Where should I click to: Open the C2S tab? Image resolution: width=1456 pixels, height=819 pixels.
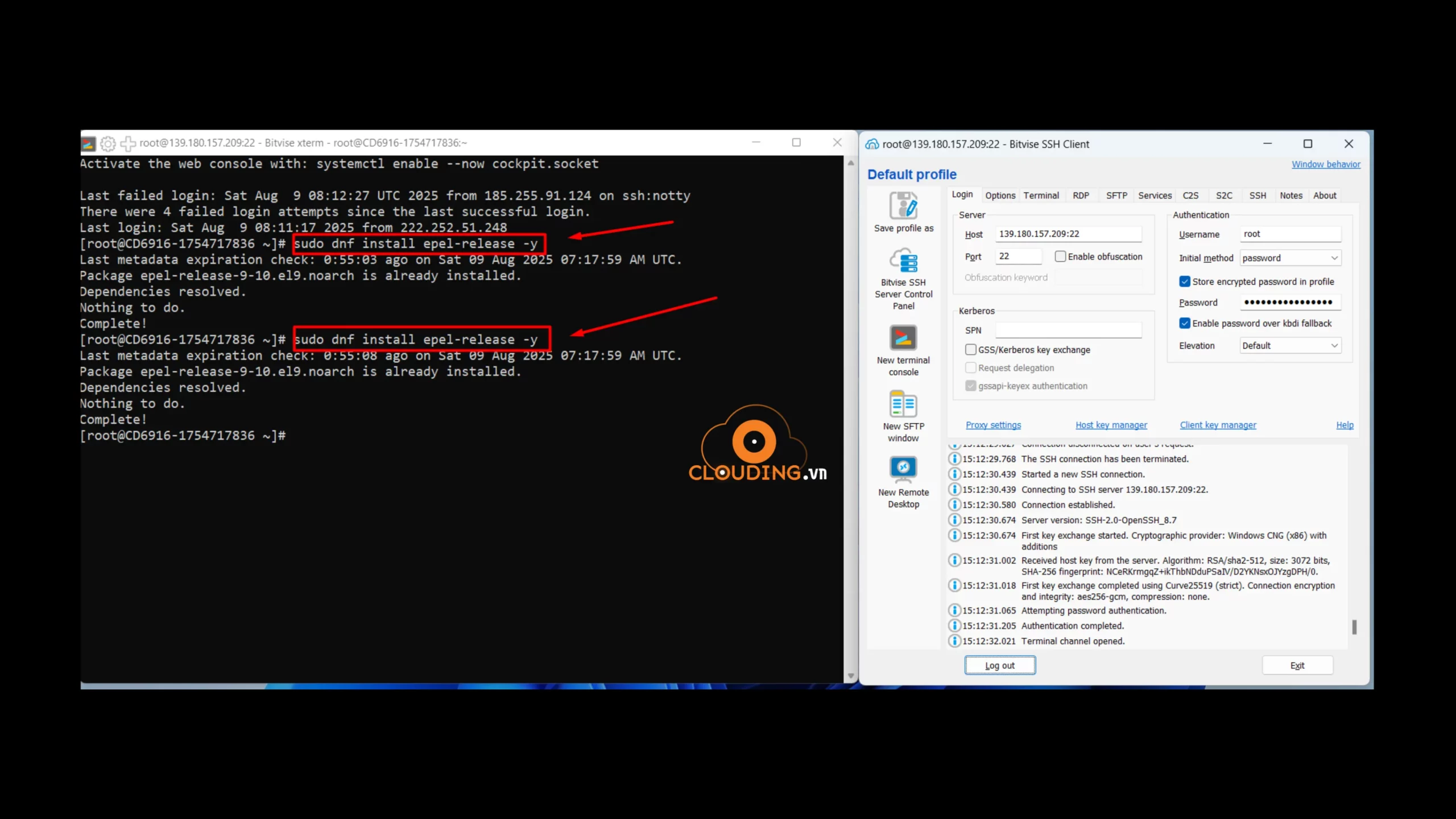(x=1190, y=196)
